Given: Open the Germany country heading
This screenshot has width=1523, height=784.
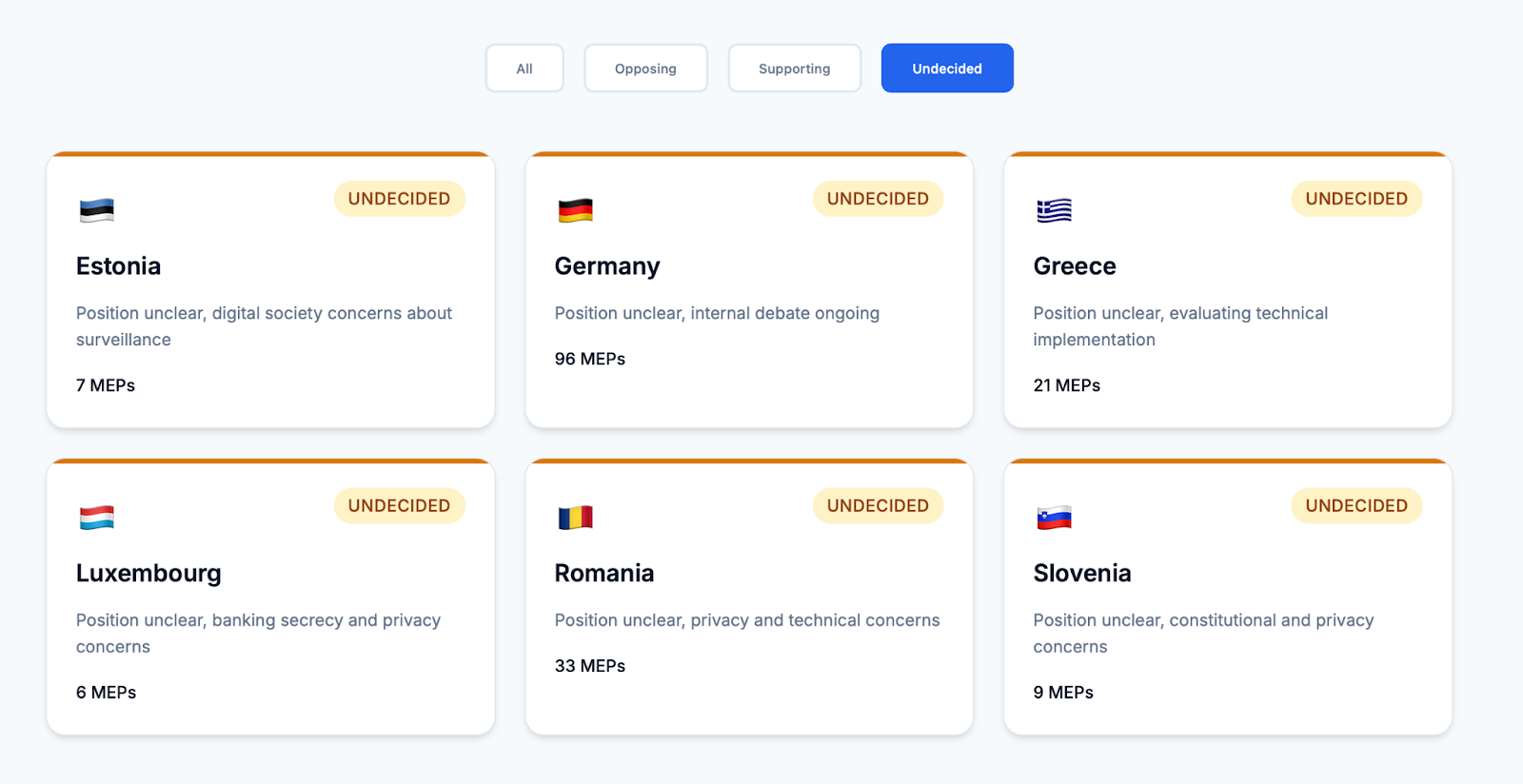Looking at the screenshot, I should click(607, 266).
